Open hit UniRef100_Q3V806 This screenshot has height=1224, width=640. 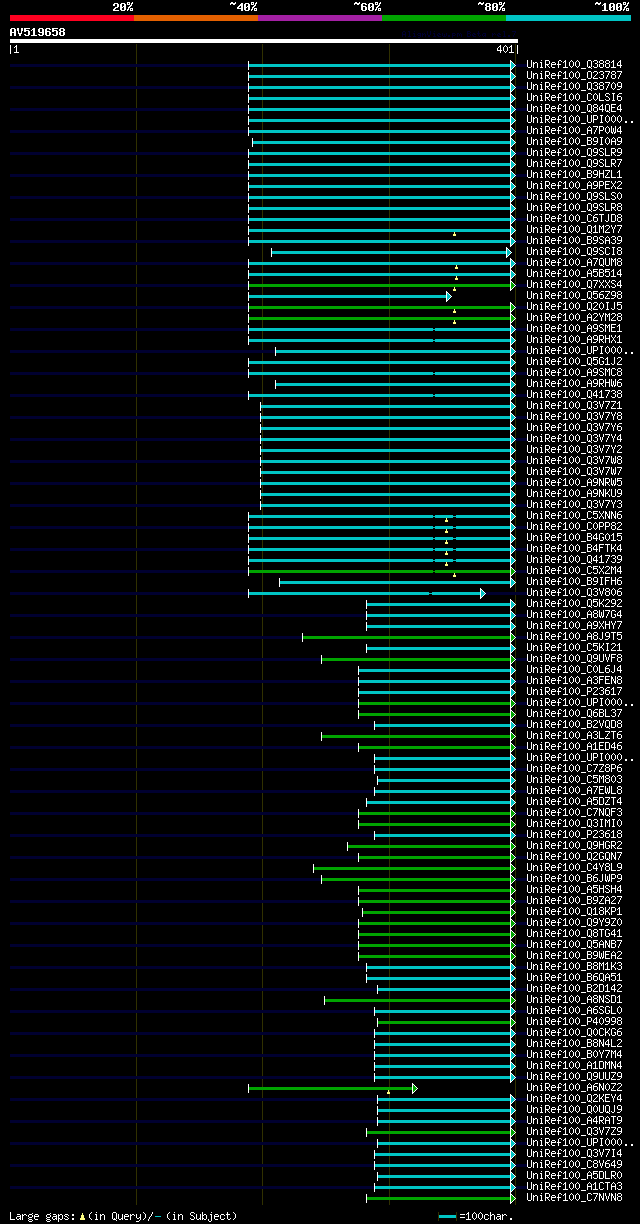pyautogui.click(x=574, y=593)
